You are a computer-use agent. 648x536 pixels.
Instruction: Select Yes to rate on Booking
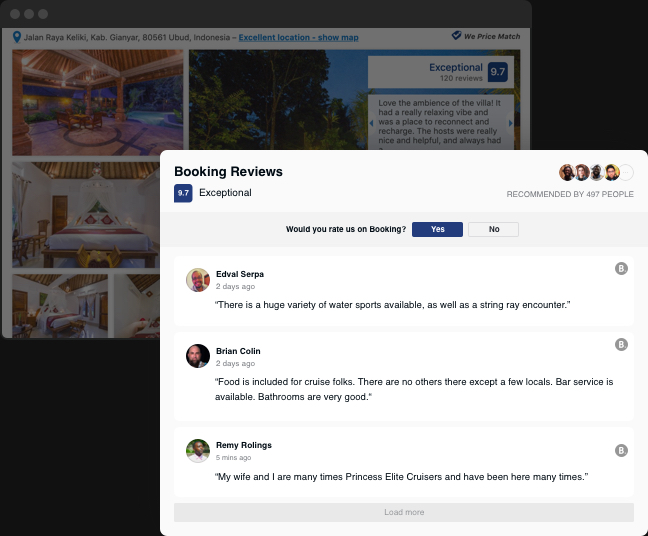click(437, 229)
